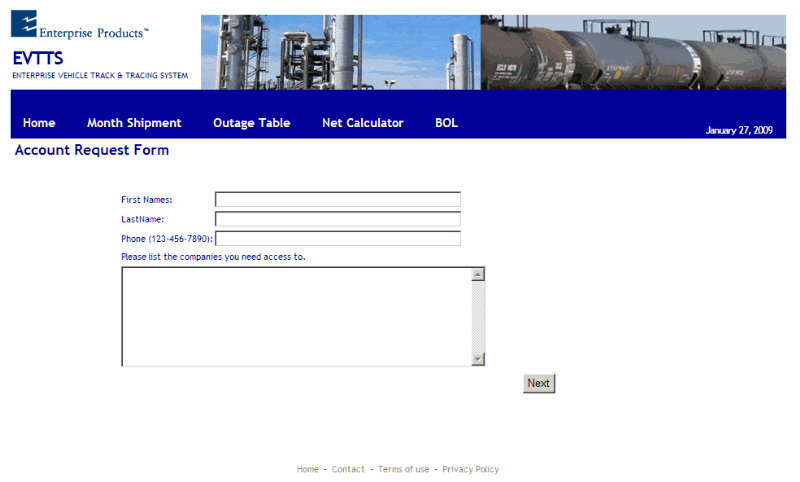Open the Net Calculator page
The image size is (800, 482).
362,123
